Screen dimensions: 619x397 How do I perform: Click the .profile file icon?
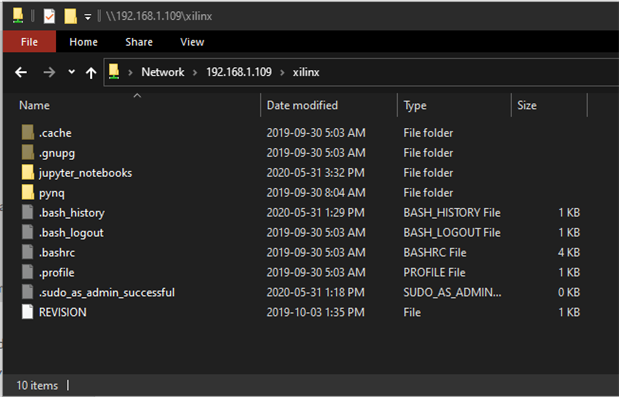28,272
